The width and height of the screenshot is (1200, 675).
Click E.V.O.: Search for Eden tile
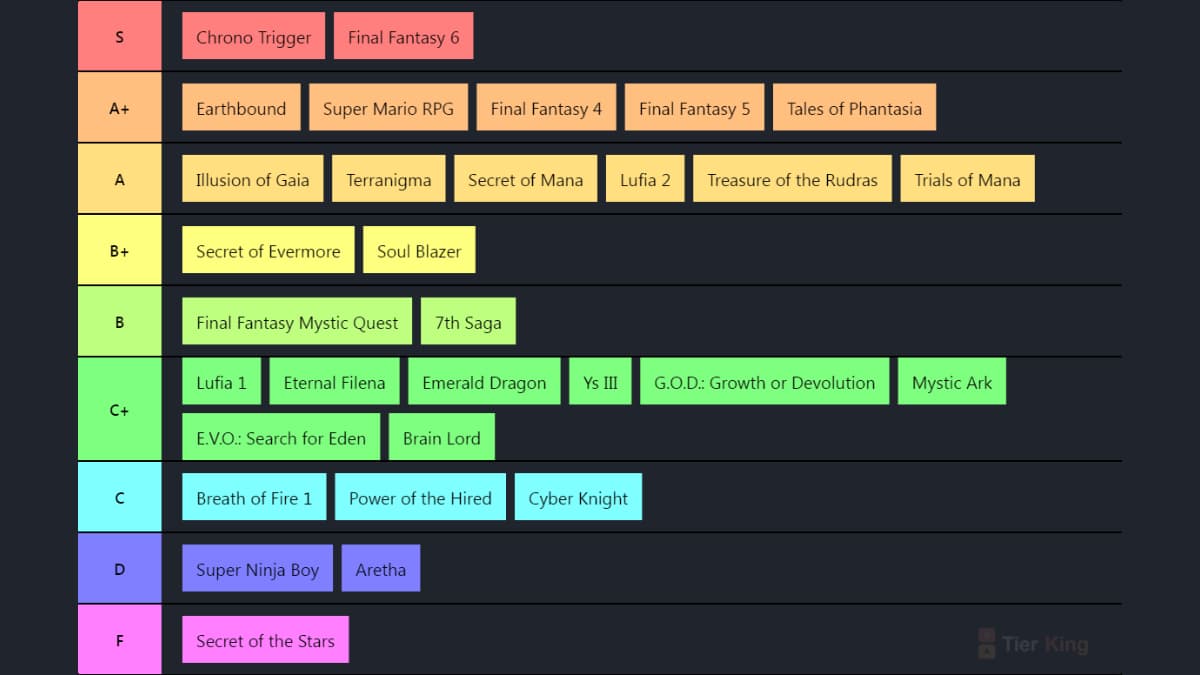(x=281, y=437)
